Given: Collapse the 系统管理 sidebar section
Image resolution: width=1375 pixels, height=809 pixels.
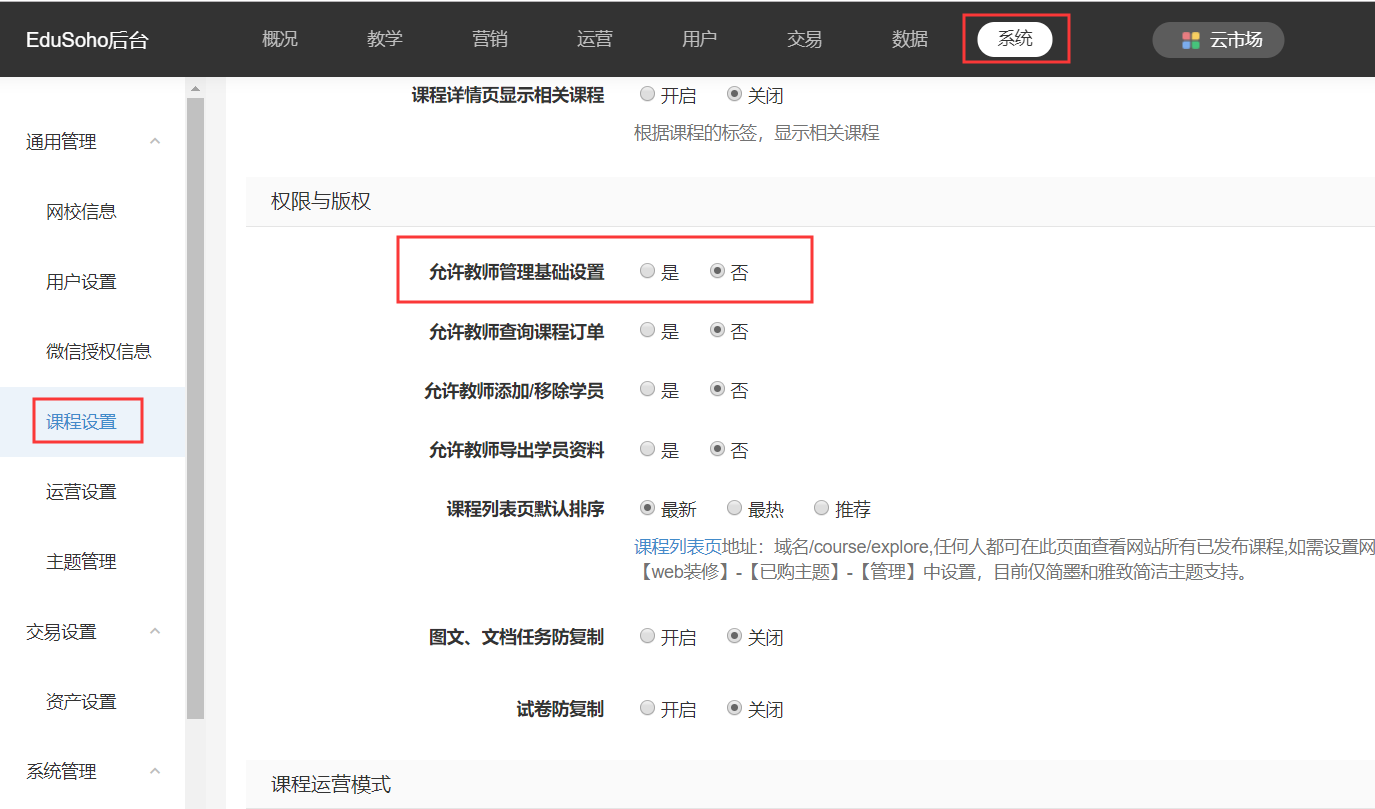Looking at the screenshot, I should coord(155,771).
